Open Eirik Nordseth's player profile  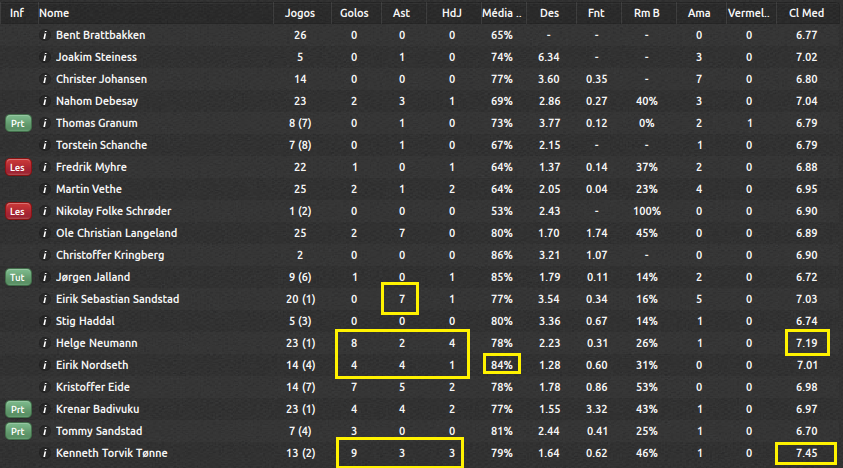click(91, 365)
